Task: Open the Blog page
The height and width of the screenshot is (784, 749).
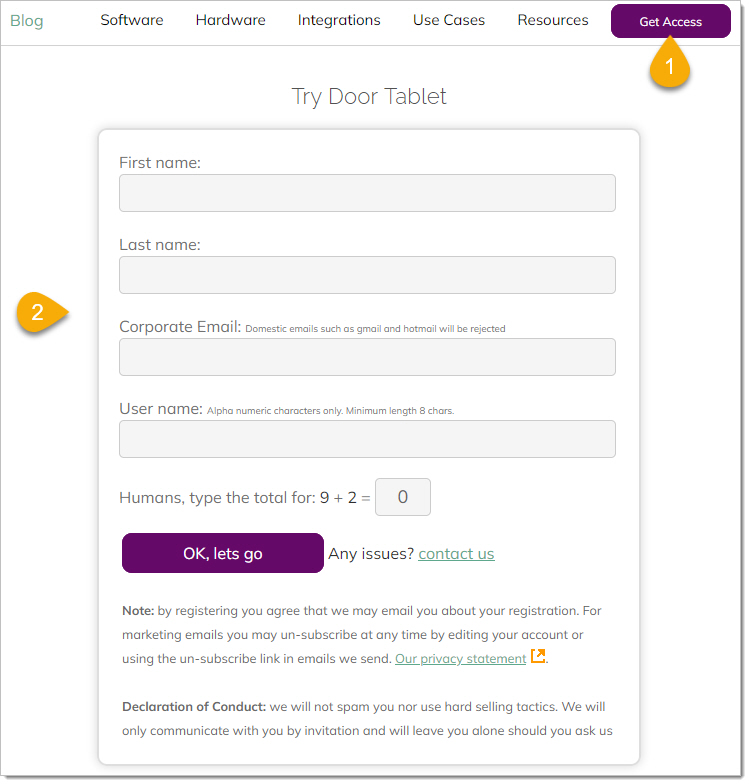Action: coord(27,21)
